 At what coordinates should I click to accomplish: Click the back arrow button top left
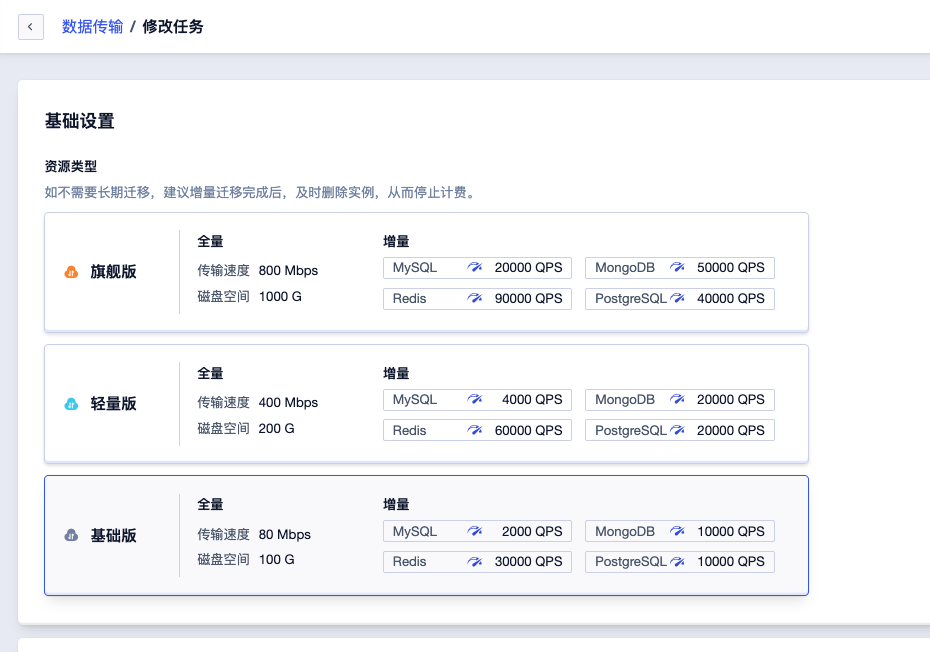click(31, 26)
